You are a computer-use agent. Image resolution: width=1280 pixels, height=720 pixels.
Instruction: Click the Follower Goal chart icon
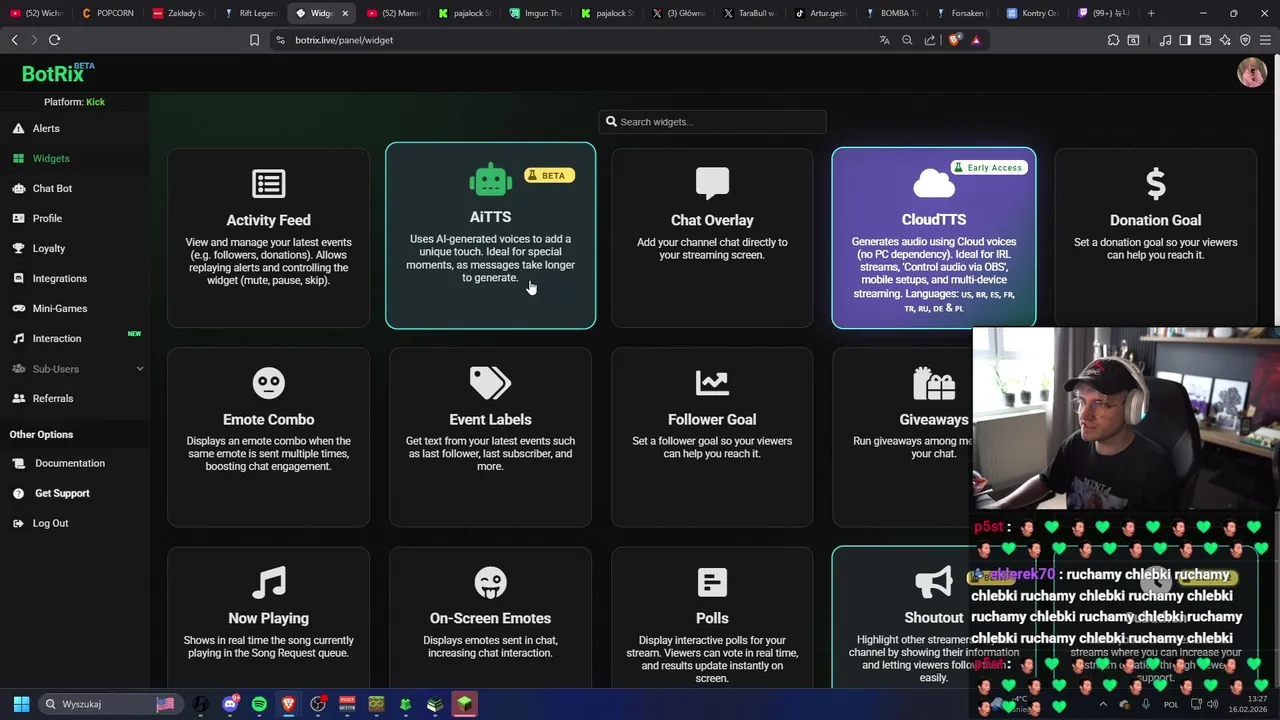click(x=712, y=383)
